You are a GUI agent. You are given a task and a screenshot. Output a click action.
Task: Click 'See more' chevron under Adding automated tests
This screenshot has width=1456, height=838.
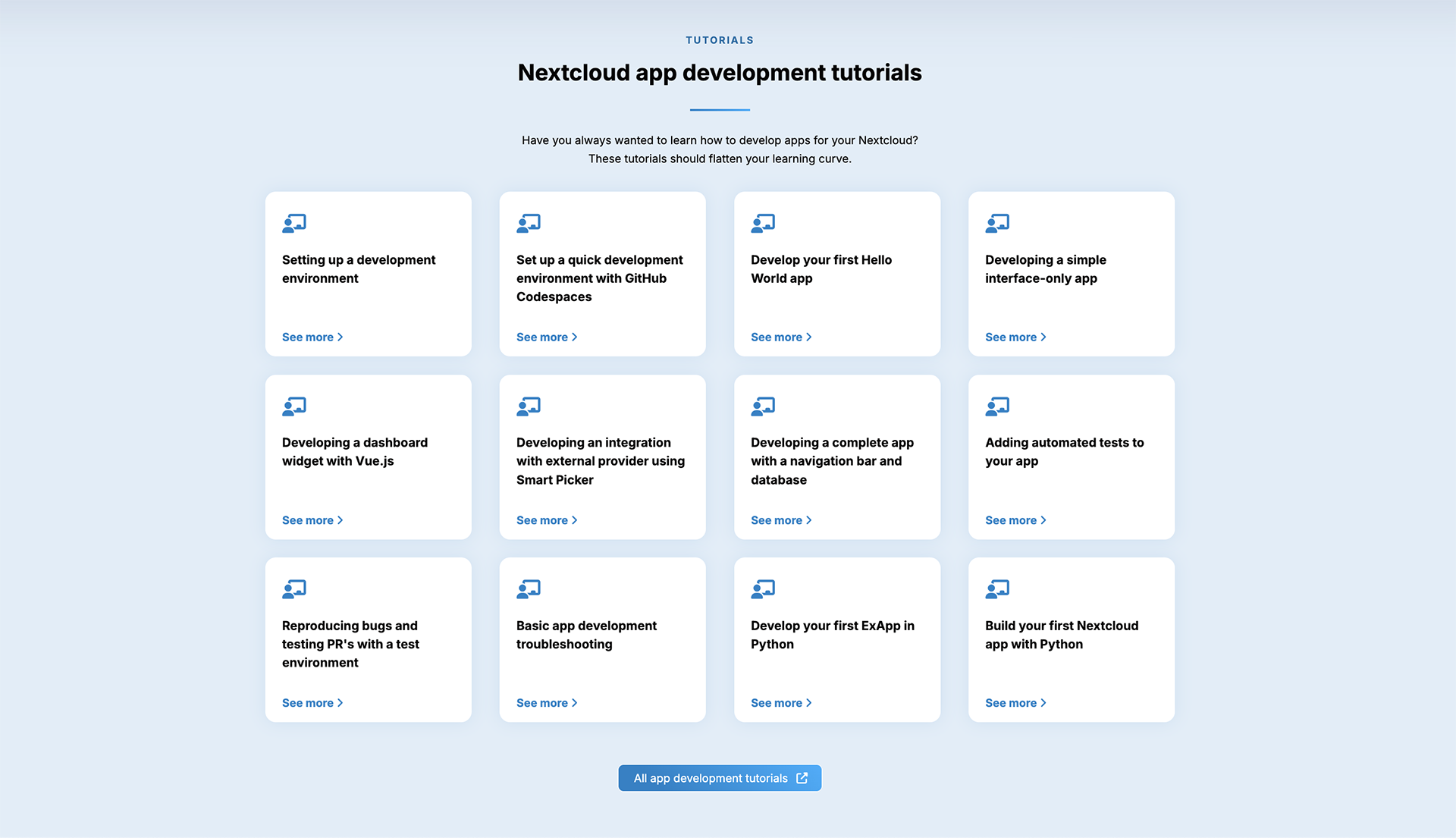pos(1043,520)
